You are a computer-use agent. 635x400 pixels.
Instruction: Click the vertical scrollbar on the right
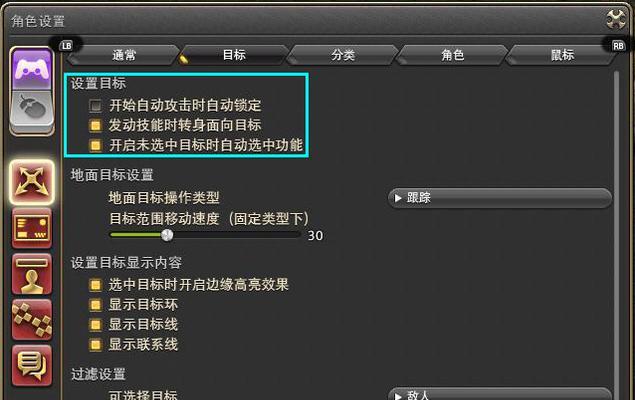click(x=616, y=235)
